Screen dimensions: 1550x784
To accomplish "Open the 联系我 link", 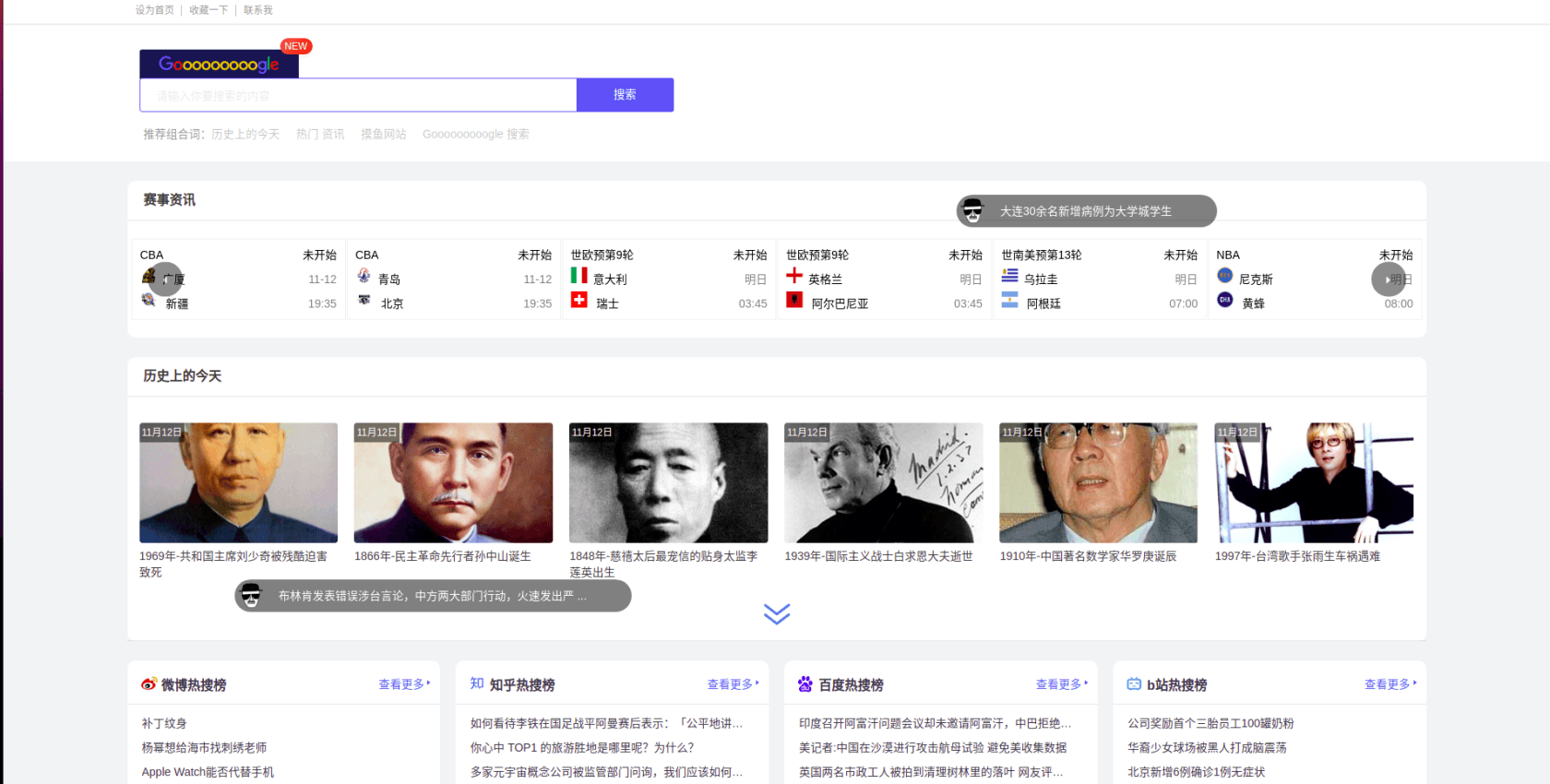I will coord(258,10).
